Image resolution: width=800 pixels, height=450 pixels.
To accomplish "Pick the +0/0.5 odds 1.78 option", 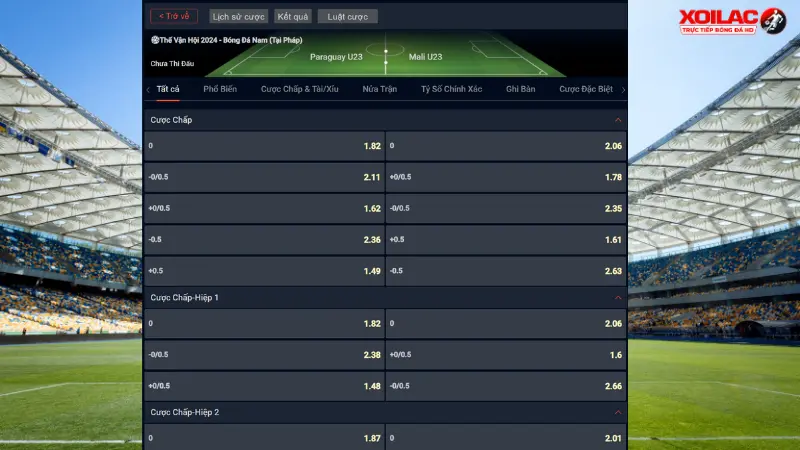I will (506, 177).
